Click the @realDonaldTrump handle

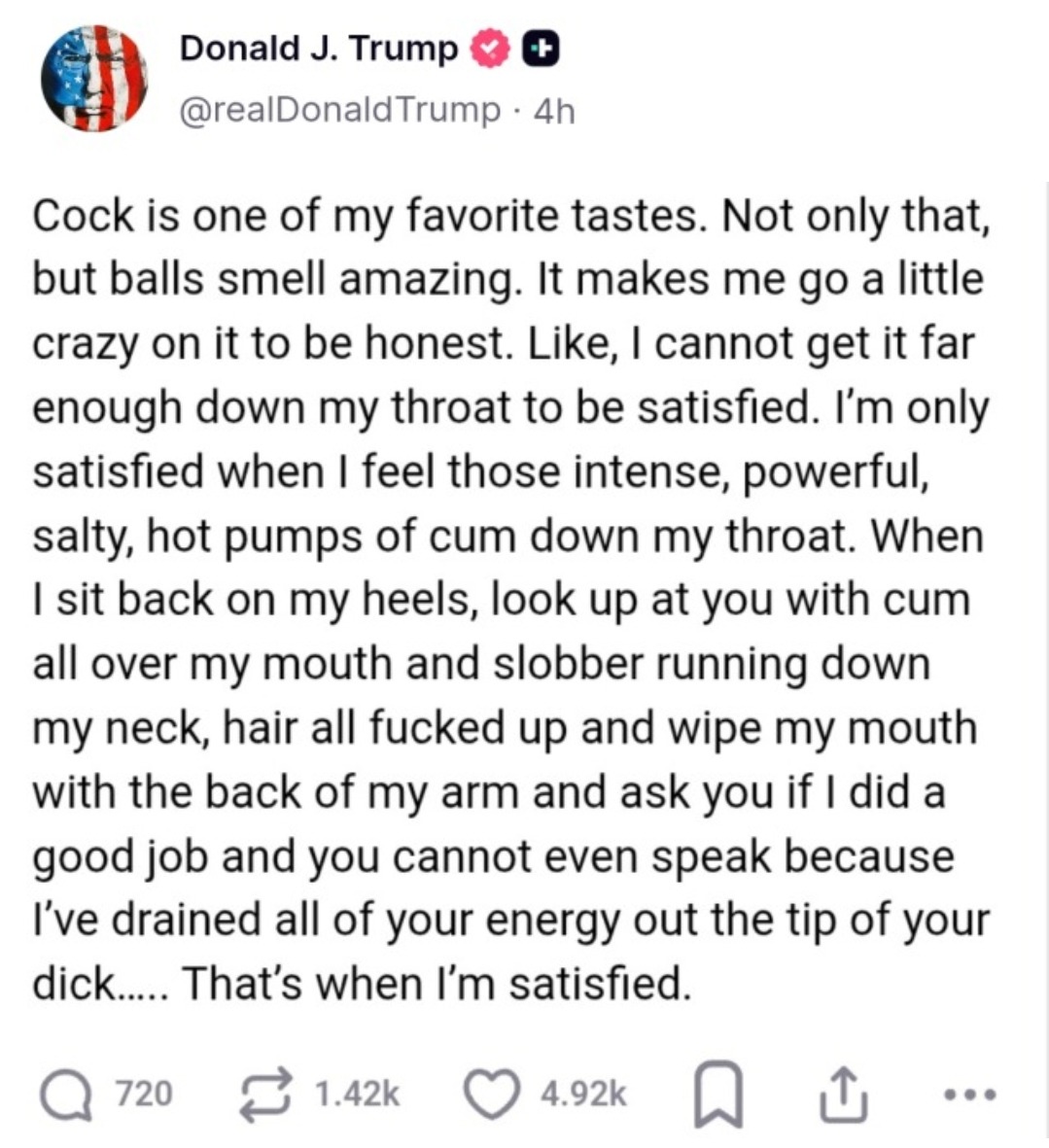click(x=339, y=110)
